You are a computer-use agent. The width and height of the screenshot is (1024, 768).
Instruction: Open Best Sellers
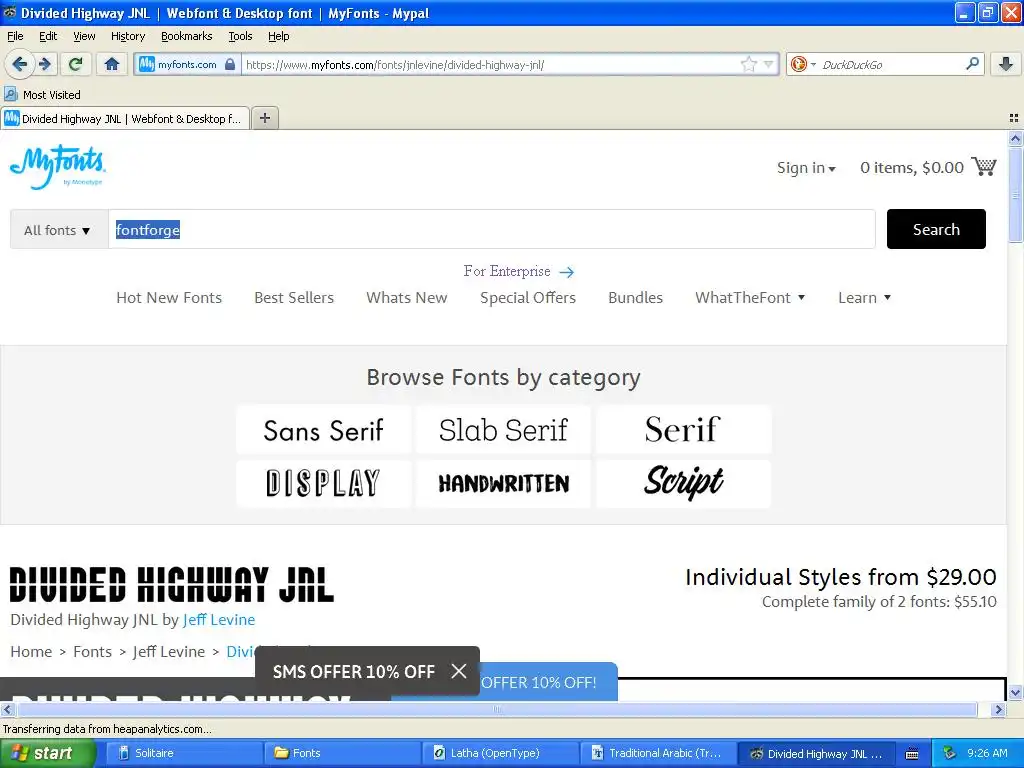click(x=294, y=298)
